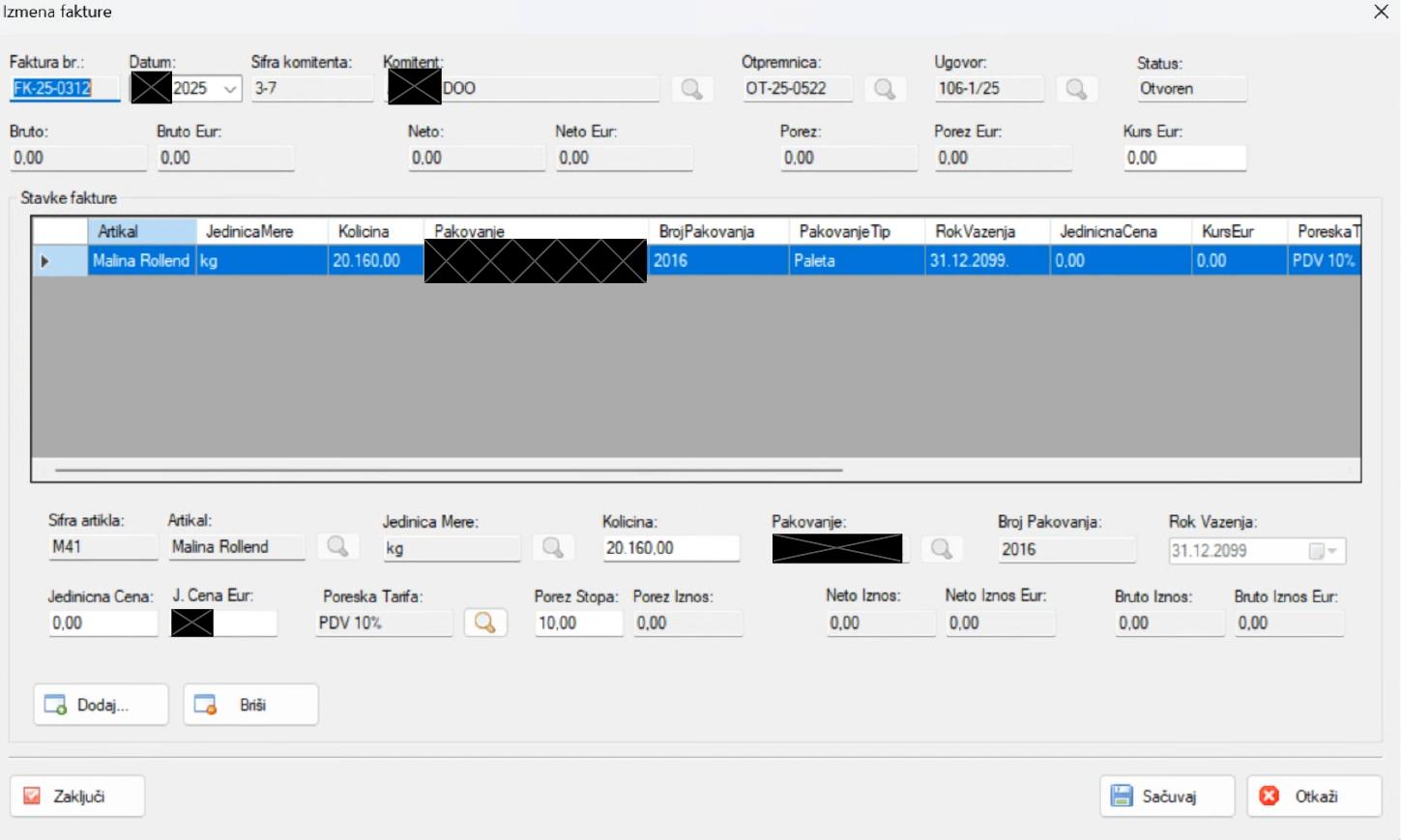Viewport: 1401px width, 840px height.
Task: Open the Artikal lookup magnifier
Action: pos(337,547)
